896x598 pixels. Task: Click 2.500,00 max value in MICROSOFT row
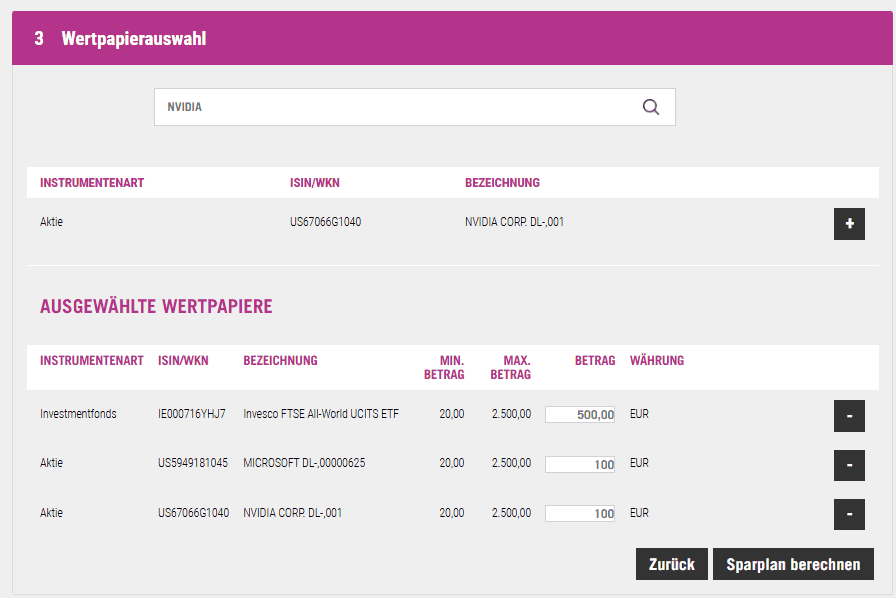pyautogui.click(x=511, y=463)
